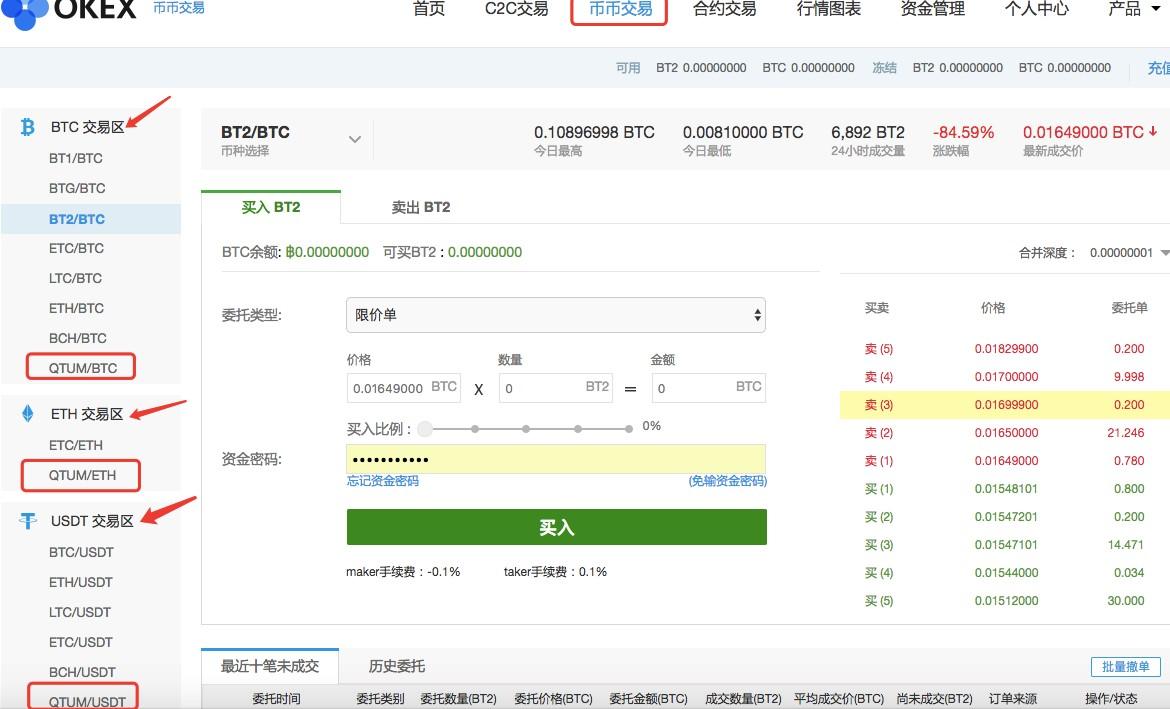Select ETC/USDT in the sidebar
Viewport: 1170px width, 709px height.
[81, 642]
